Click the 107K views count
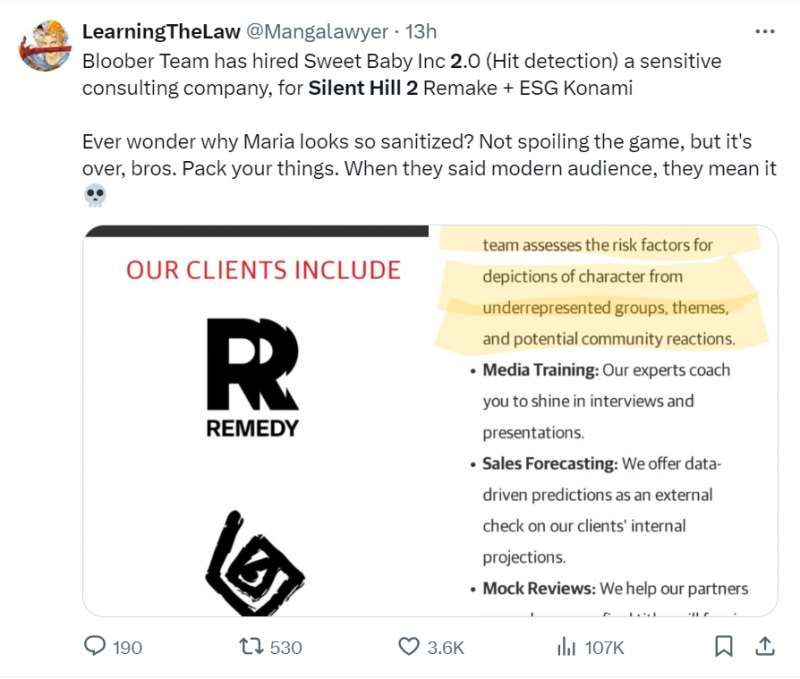The height and width of the screenshot is (679, 800). point(604,648)
